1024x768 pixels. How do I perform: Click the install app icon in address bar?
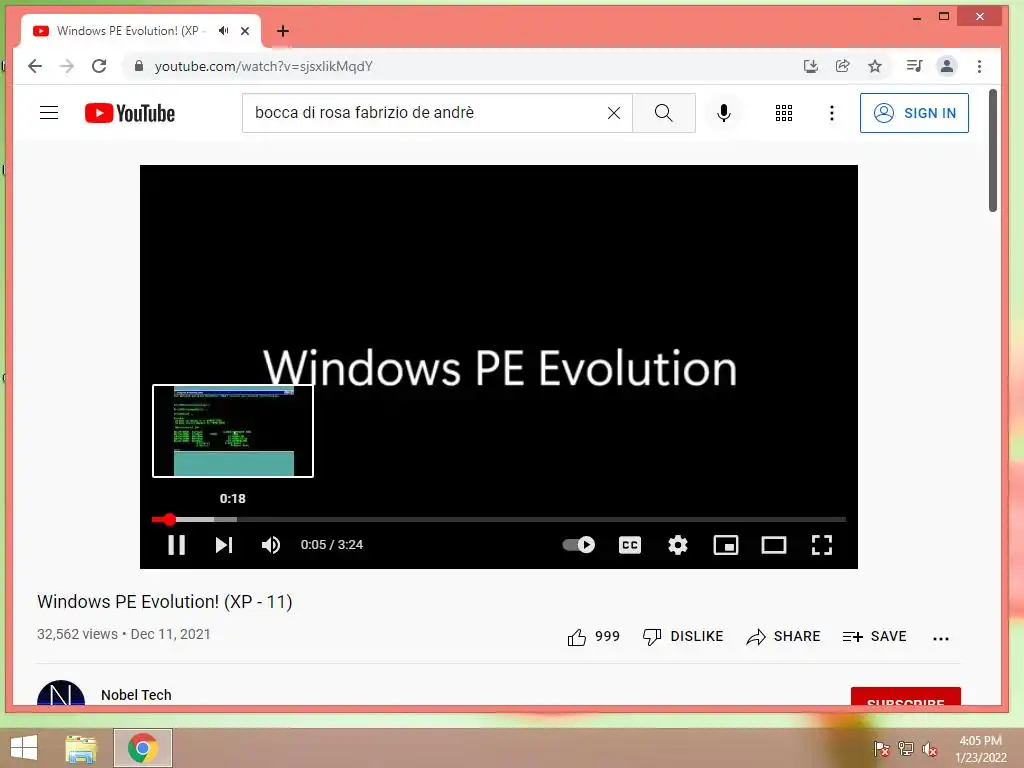[x=810, y=66]
